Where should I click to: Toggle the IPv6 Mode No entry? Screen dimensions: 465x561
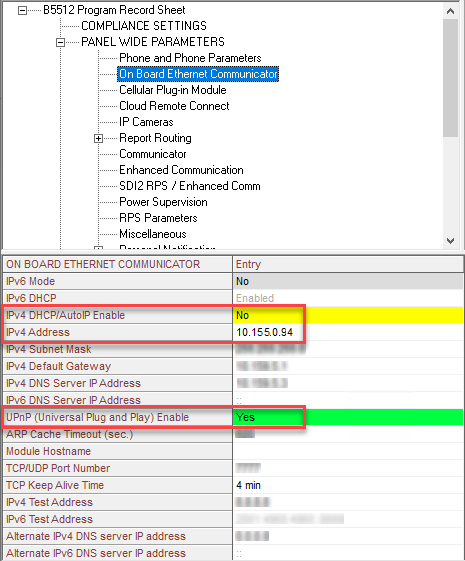(348, 281)
